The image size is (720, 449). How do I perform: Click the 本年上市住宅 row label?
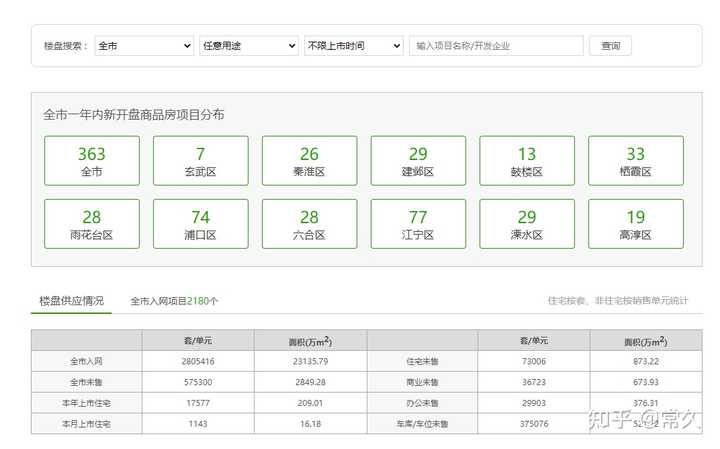coord(86,403)
